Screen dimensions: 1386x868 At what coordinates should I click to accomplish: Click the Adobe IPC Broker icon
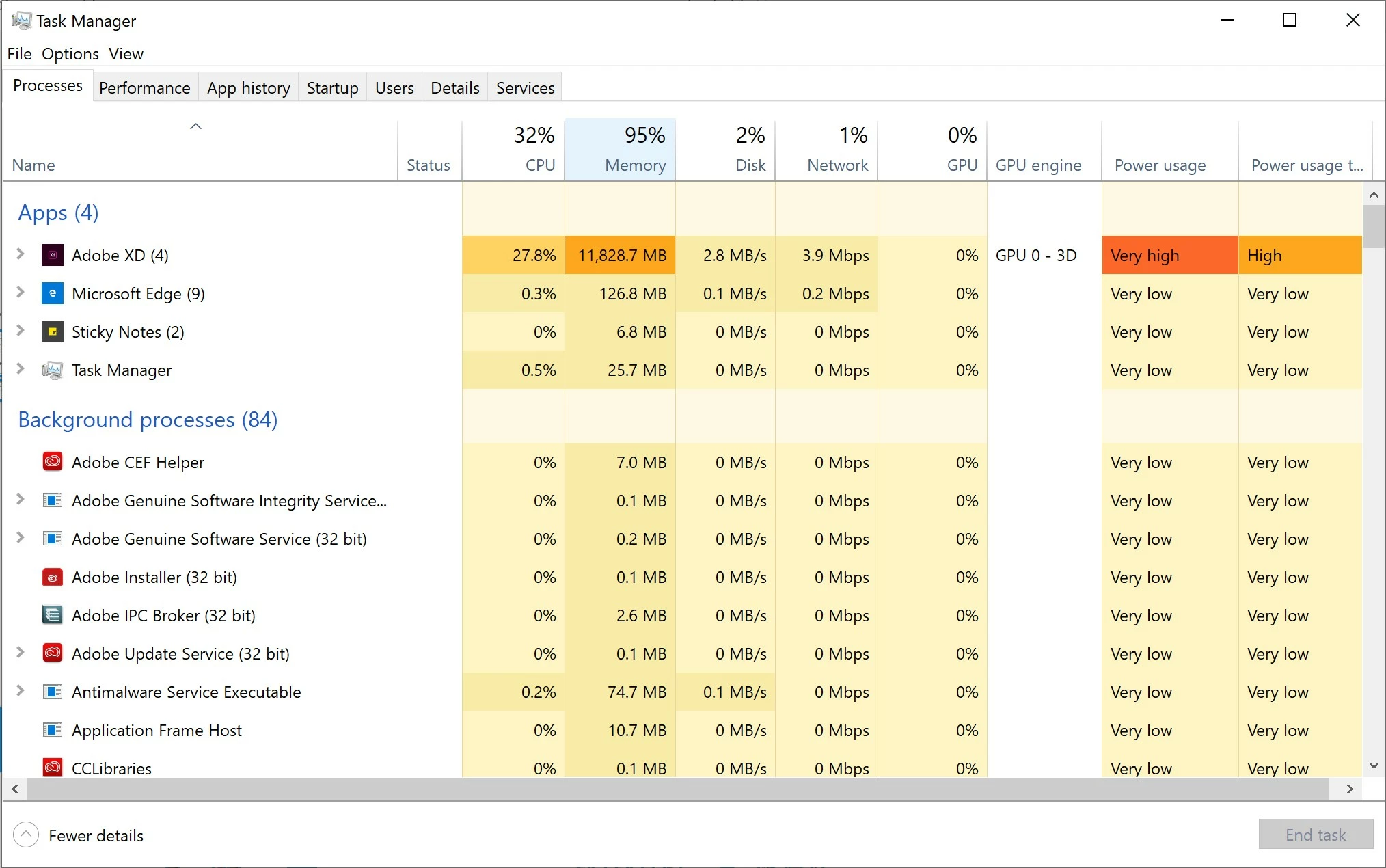(x=53, y=615)
